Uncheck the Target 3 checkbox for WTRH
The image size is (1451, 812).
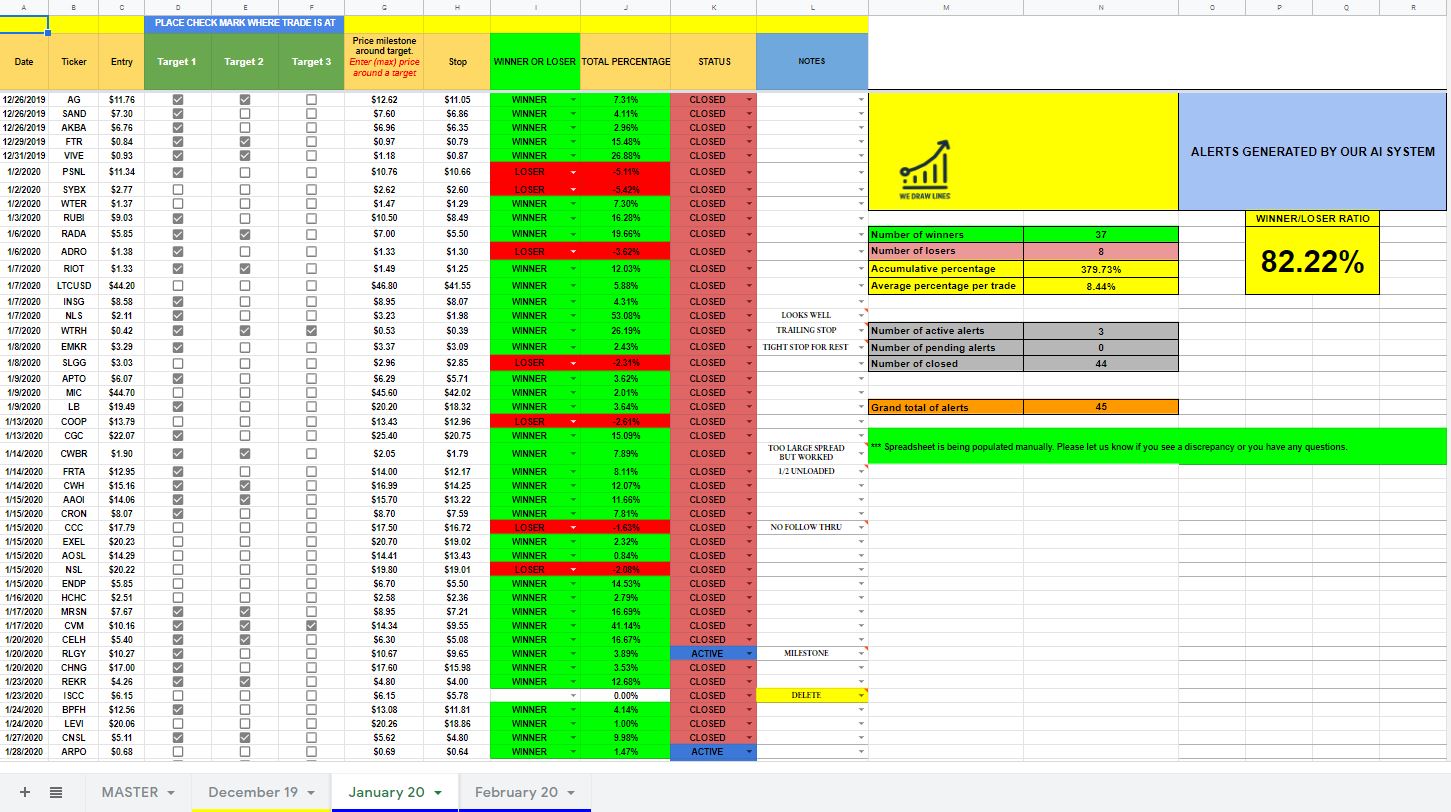click(x=311, y=330)
